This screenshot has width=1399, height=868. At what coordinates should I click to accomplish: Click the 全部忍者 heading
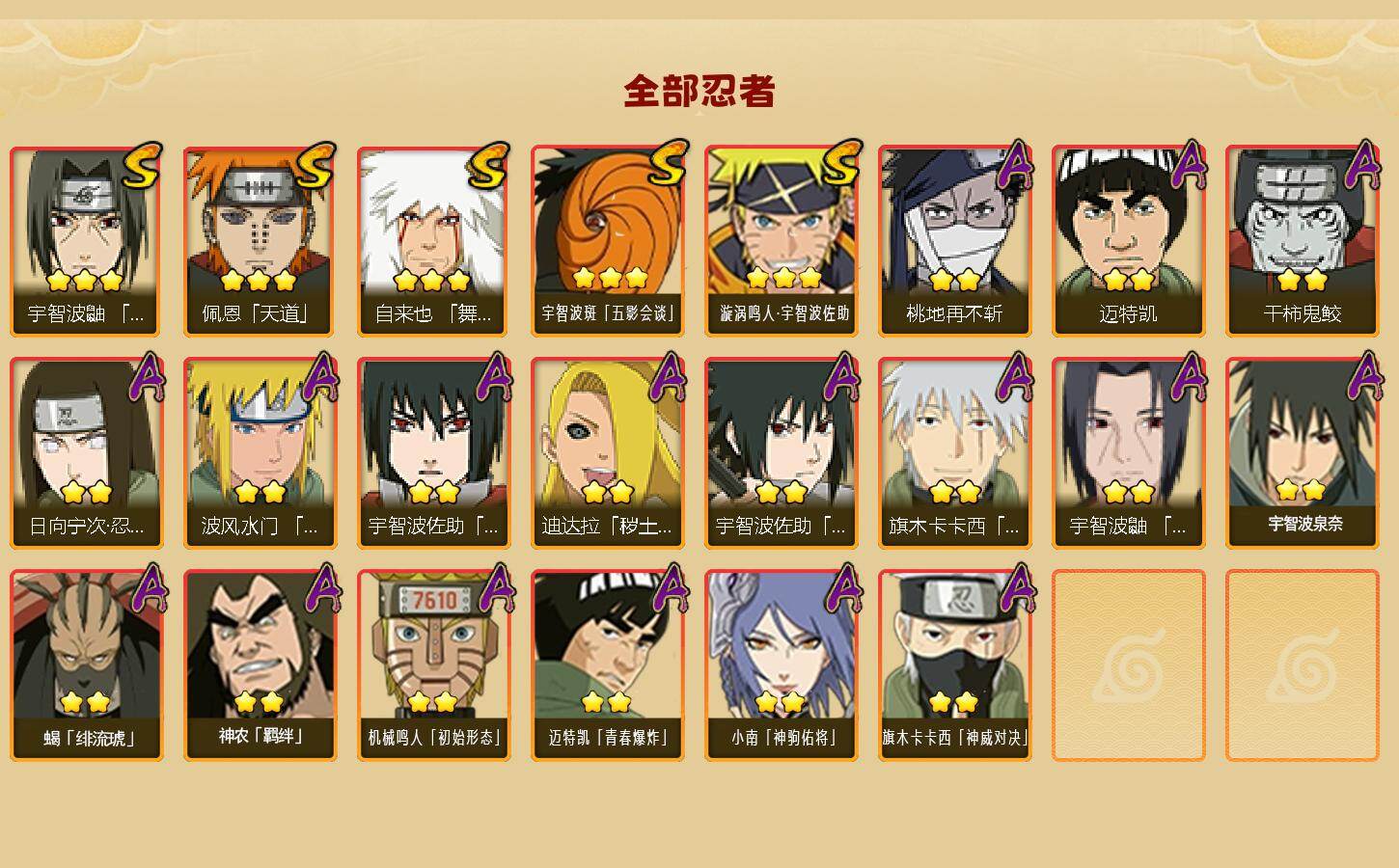coord(699,92)
